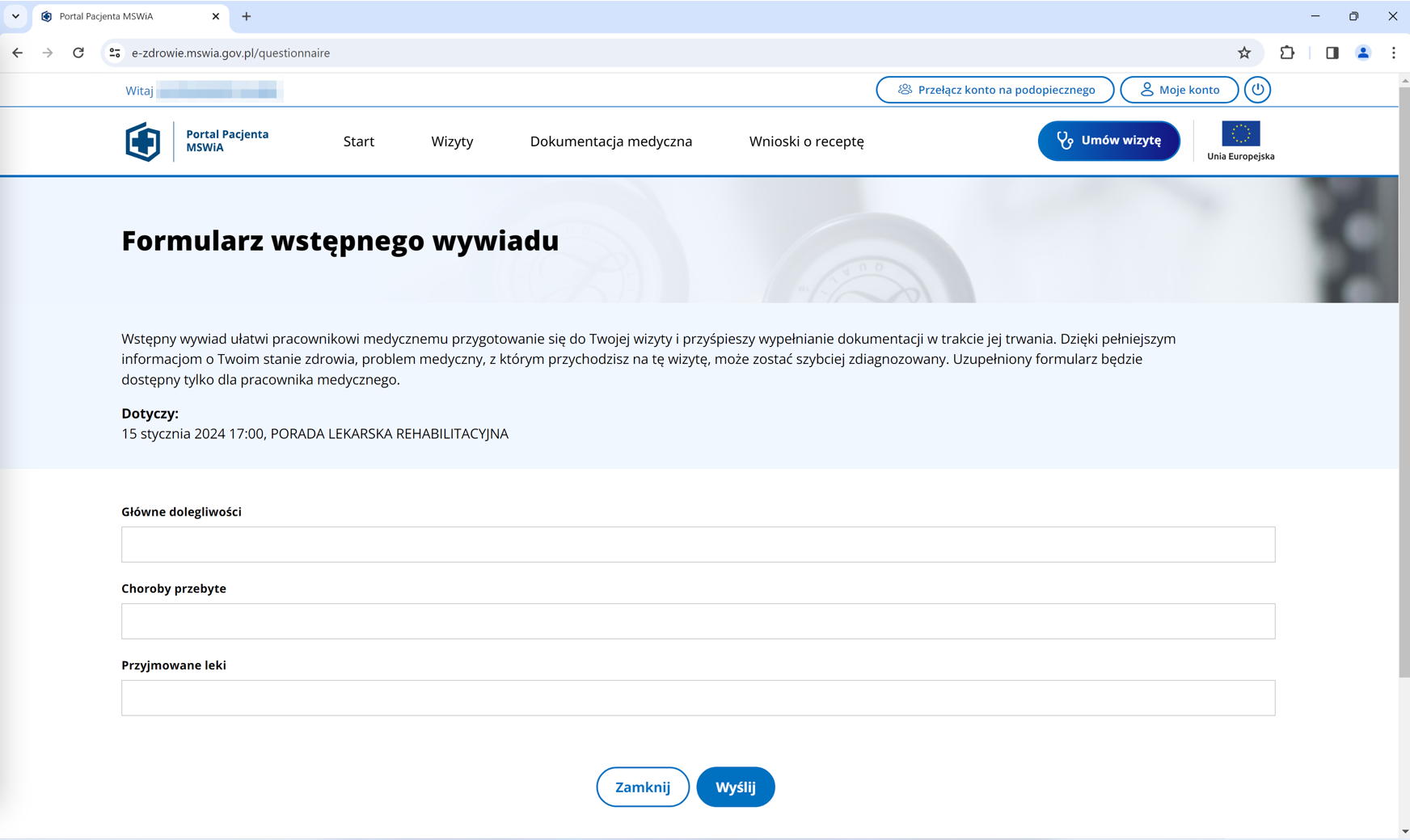Expand the tab search dropdown arrow
This screenshot has width=1410, height=840.
point(15,16)
